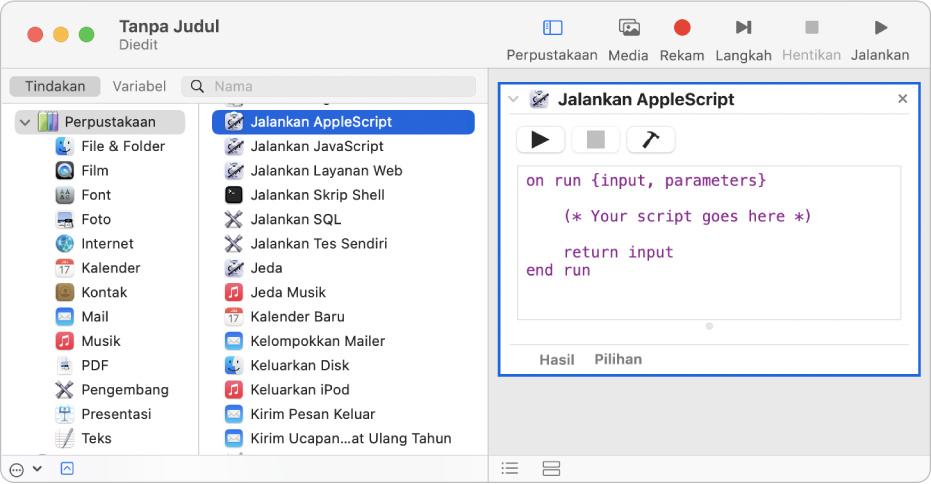Collapse the Jalankan AppleScript action chevron
Image resolution: width=931 pixels, height=484 pixels.
[x=514, y=99]
